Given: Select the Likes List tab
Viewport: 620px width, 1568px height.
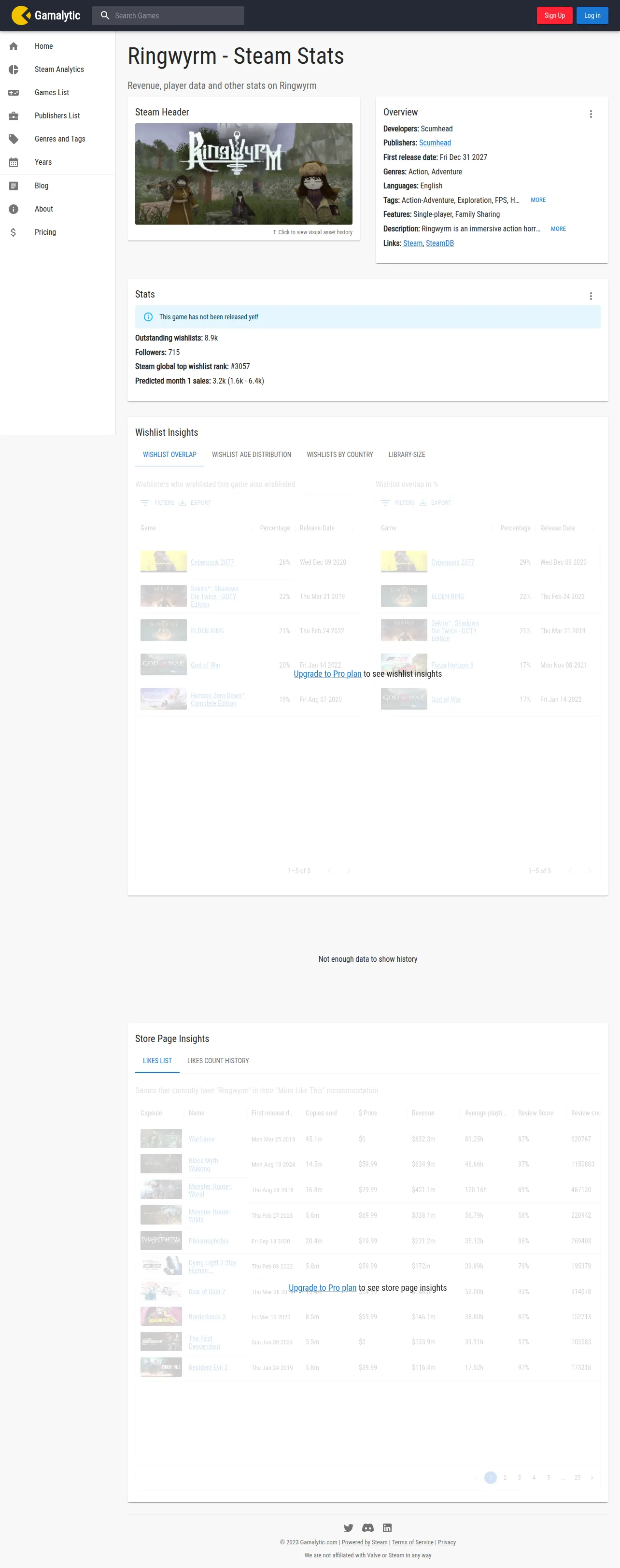Looking at the screenshot, I should pyautogui.click(x=157, y=1060).
